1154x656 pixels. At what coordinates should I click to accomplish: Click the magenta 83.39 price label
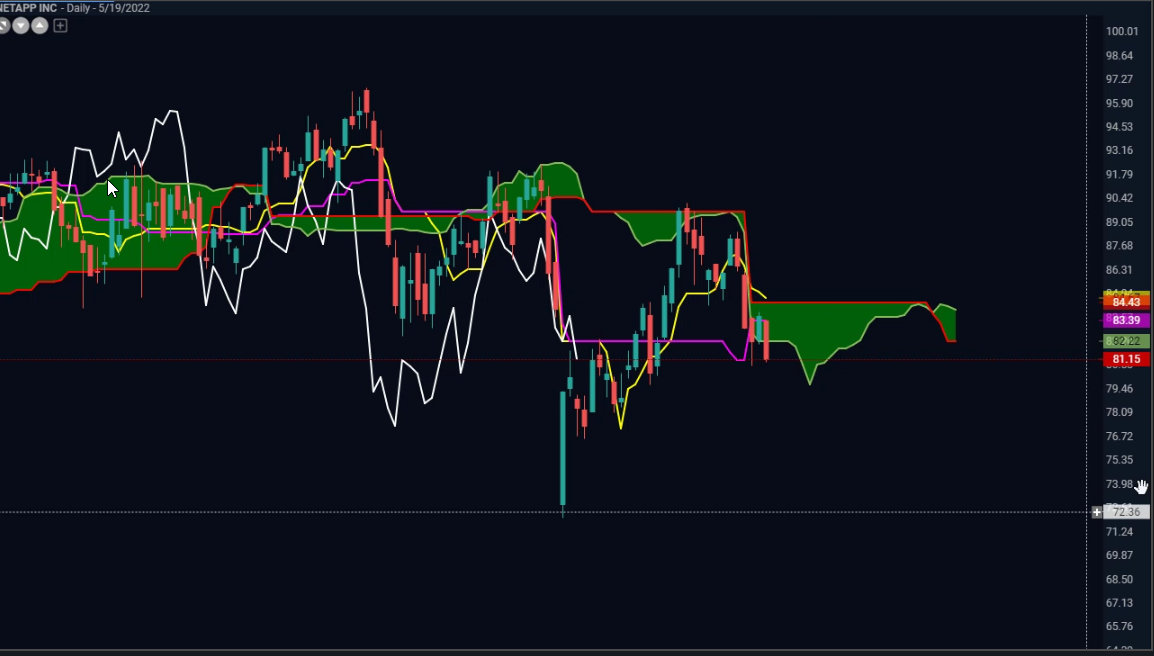pos(1126,320)
